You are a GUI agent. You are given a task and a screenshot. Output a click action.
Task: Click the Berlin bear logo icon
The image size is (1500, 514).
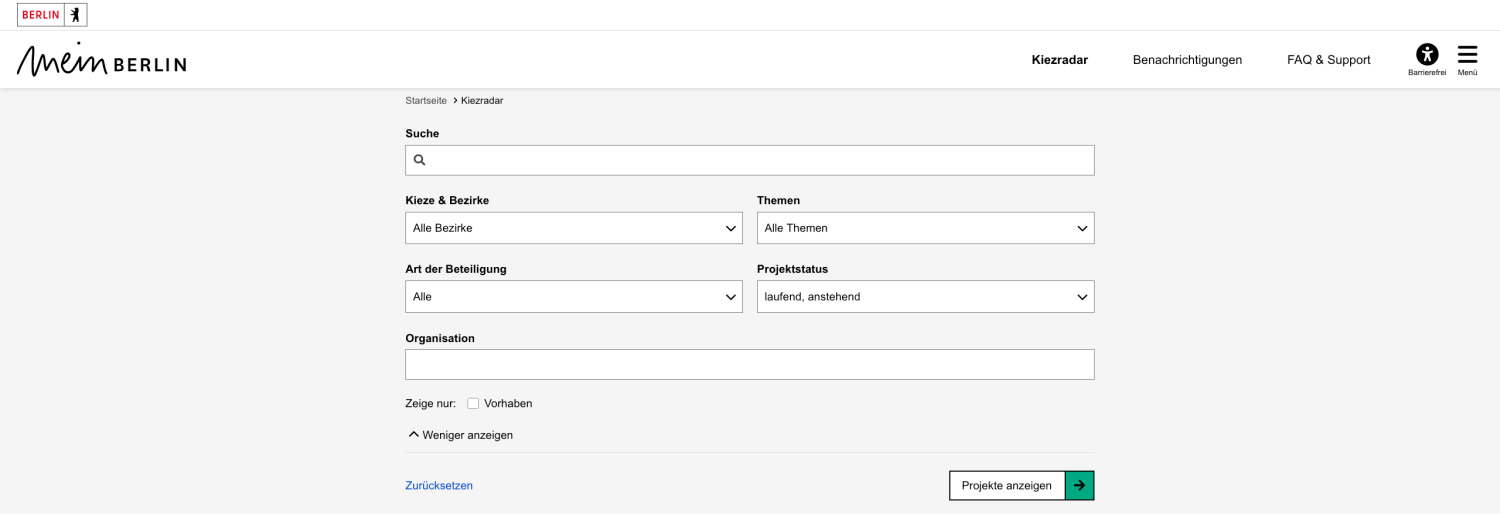tap(75, 15)
